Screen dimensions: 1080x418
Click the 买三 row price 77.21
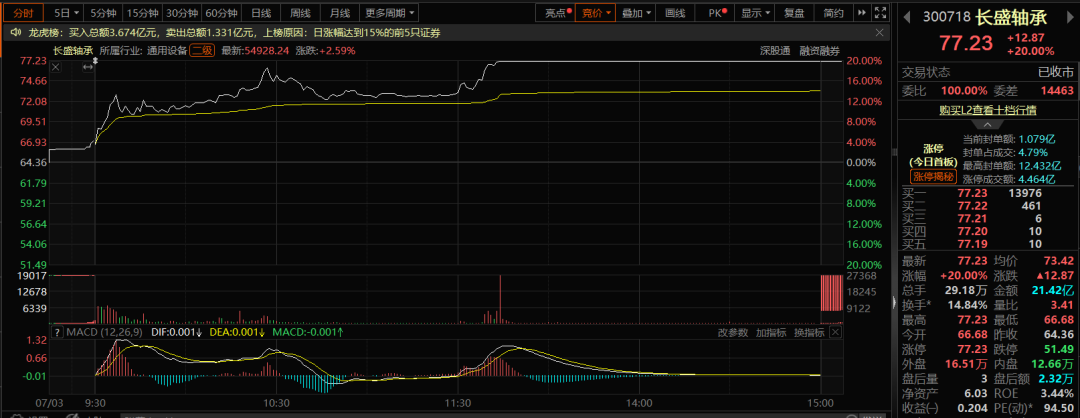point(971,218)
